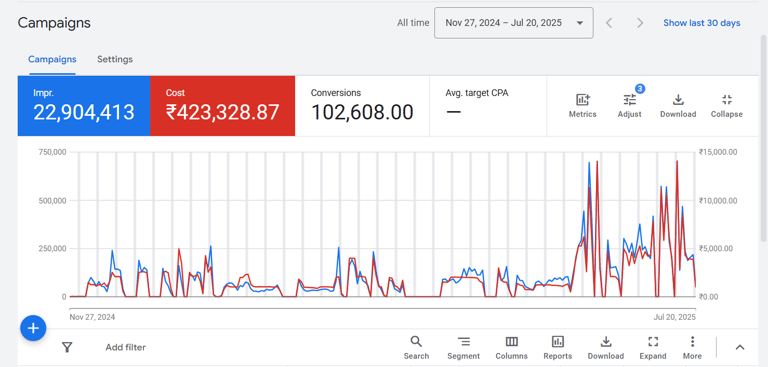Click the ₹10,000.00 axis value
This screenshot has height=367, width=768.
point(718,200)
